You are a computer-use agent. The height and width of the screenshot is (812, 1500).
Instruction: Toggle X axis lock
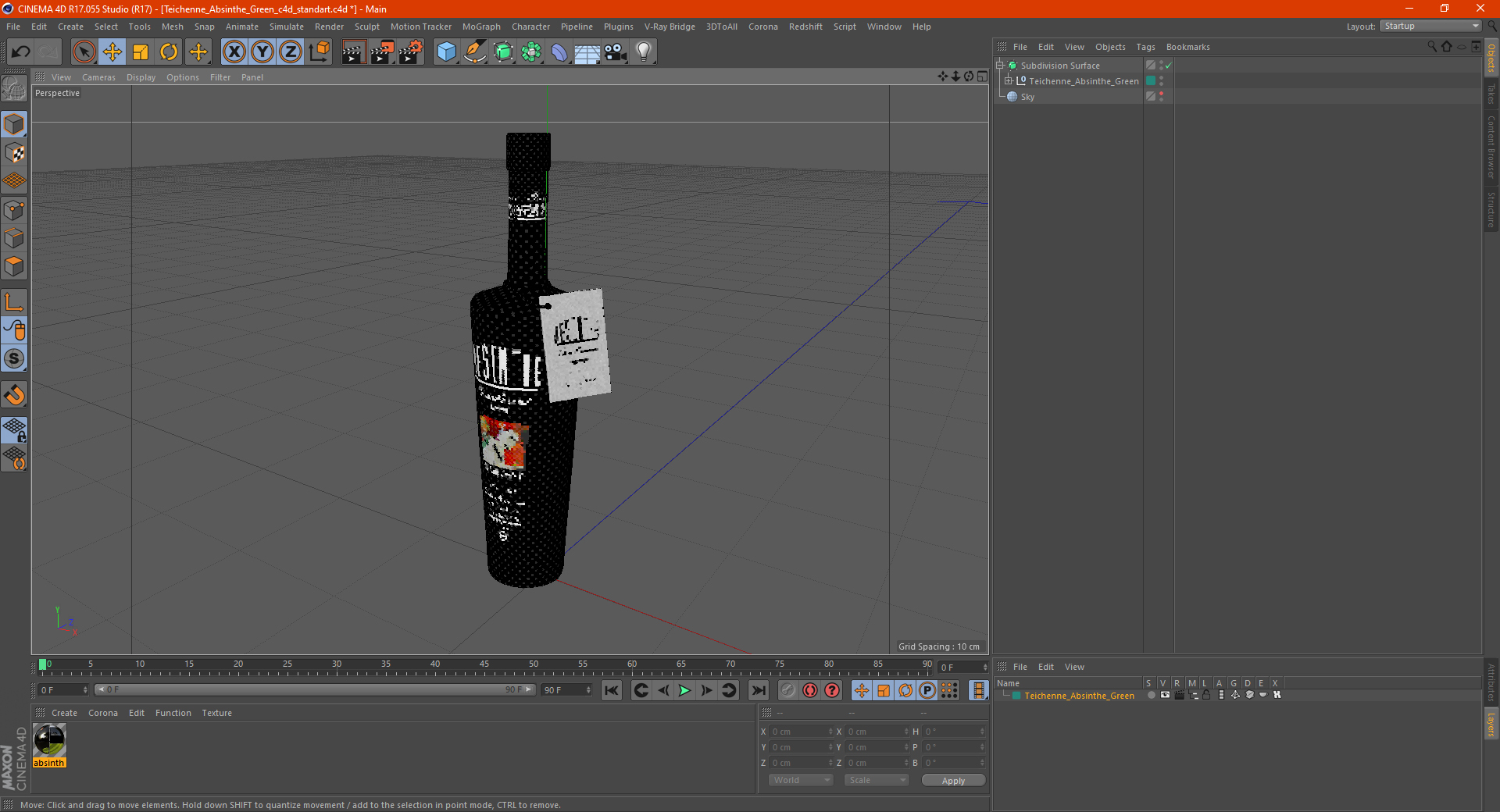(234, 52)
